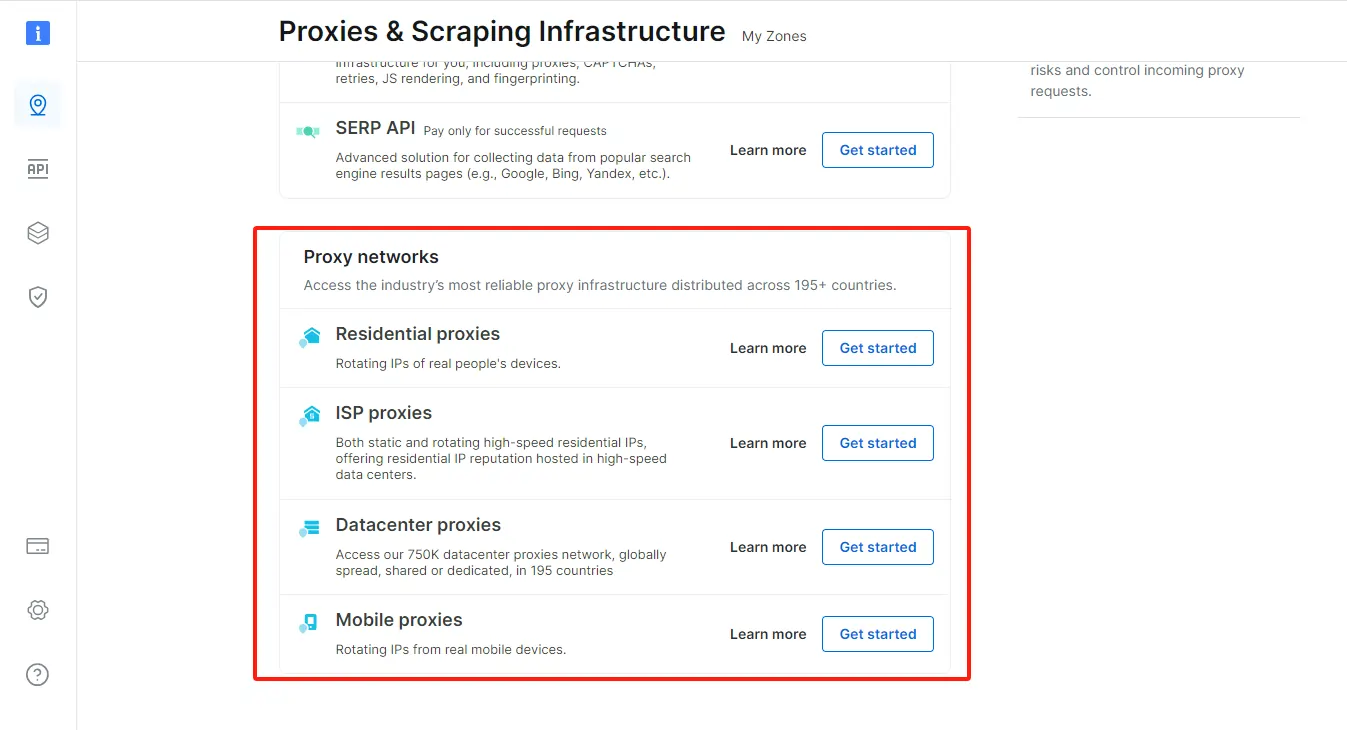The width and height of the screenshot is (1347, 730).
Task: Click Learn more for Mobile proxies
Action: coord(767,634)
